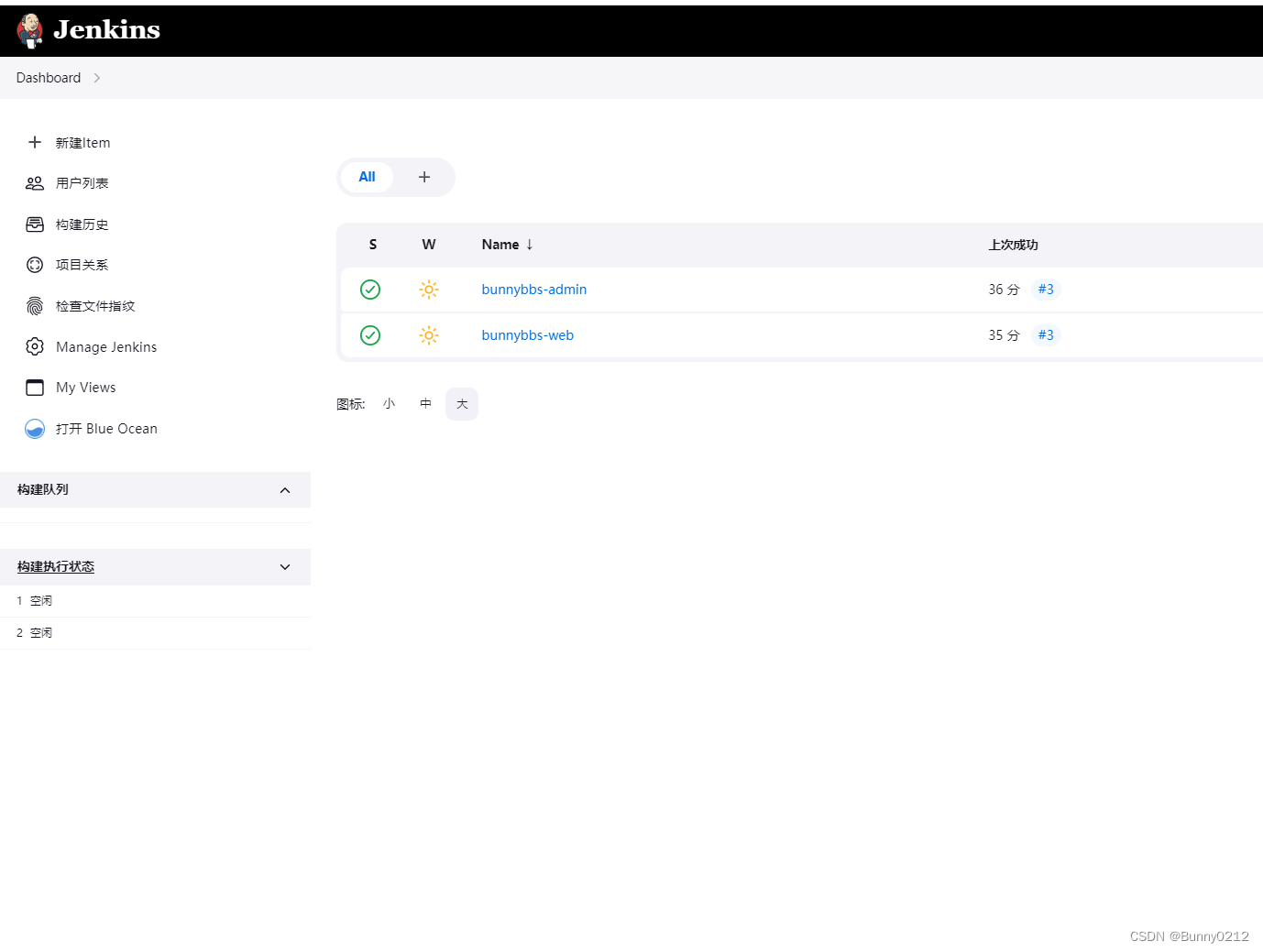Set icon size to 中 (medium)

pos(425,404)
